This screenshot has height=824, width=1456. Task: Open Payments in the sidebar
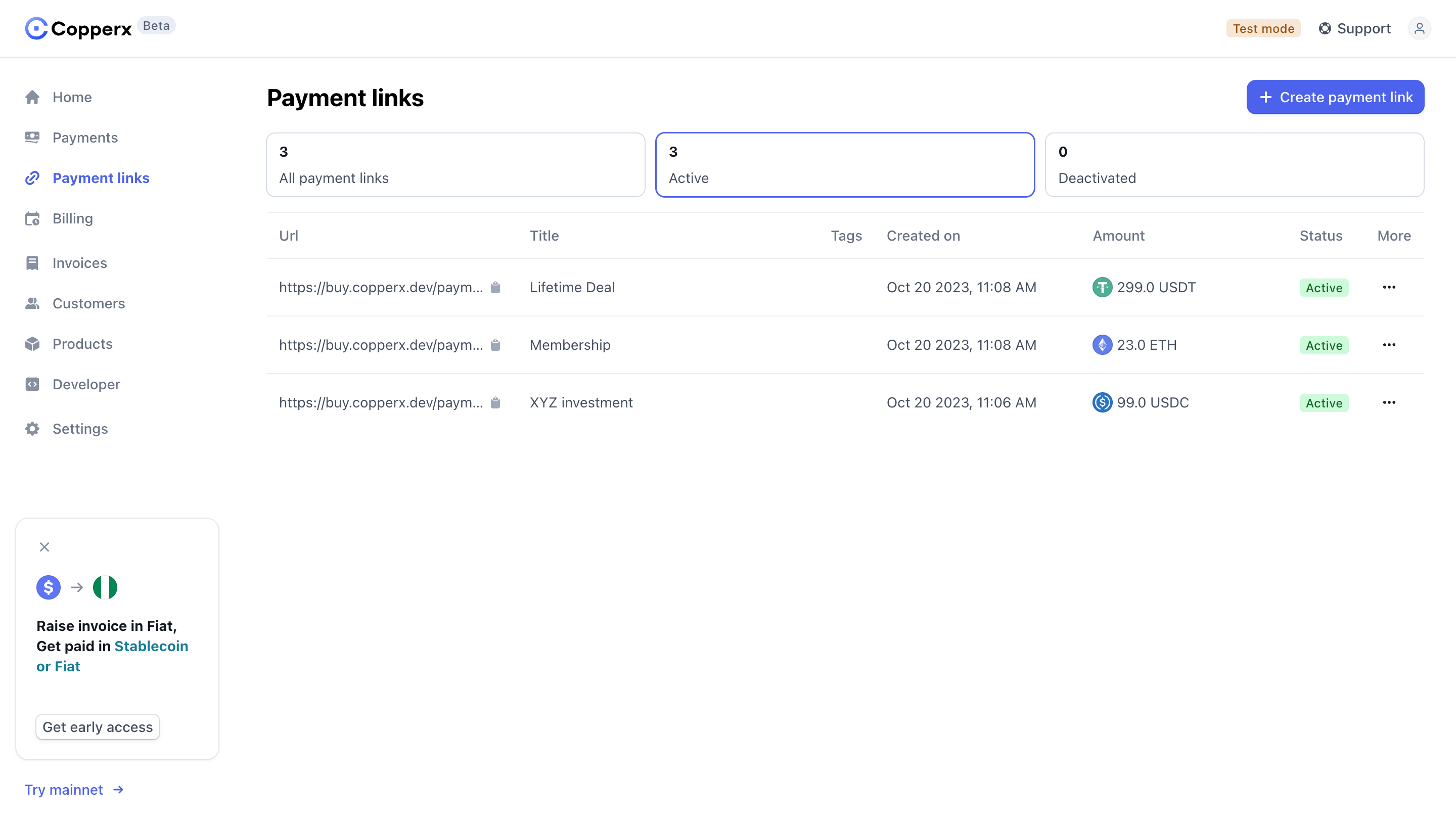point(71,138)
